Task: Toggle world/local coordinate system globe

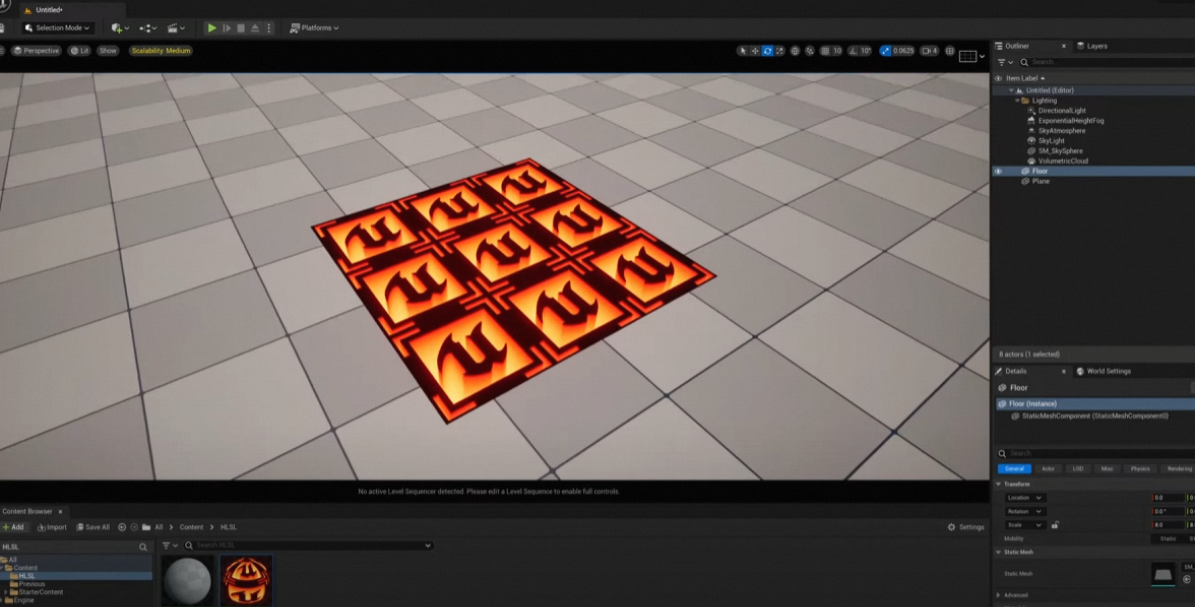Action: tap(795, 51)
